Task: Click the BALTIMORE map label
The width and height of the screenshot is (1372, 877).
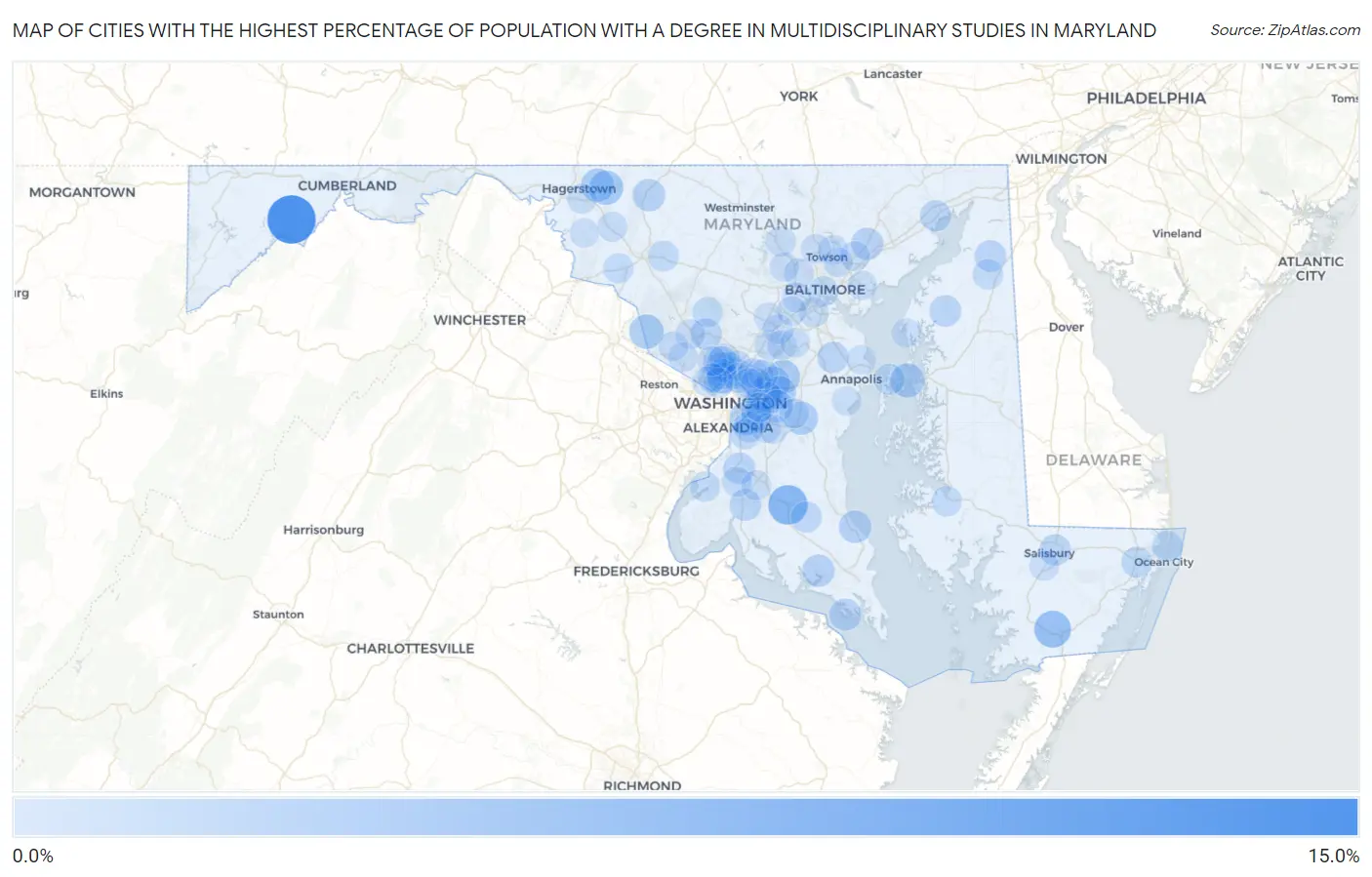Action: coord(825,290)
